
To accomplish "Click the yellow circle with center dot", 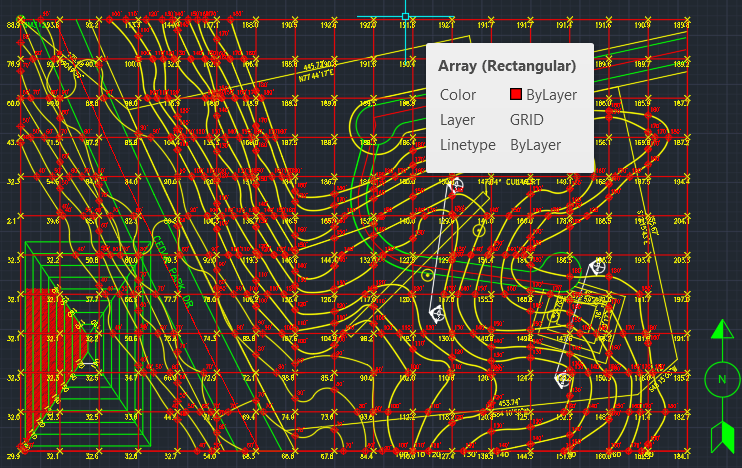I will [x=428, y=274].
